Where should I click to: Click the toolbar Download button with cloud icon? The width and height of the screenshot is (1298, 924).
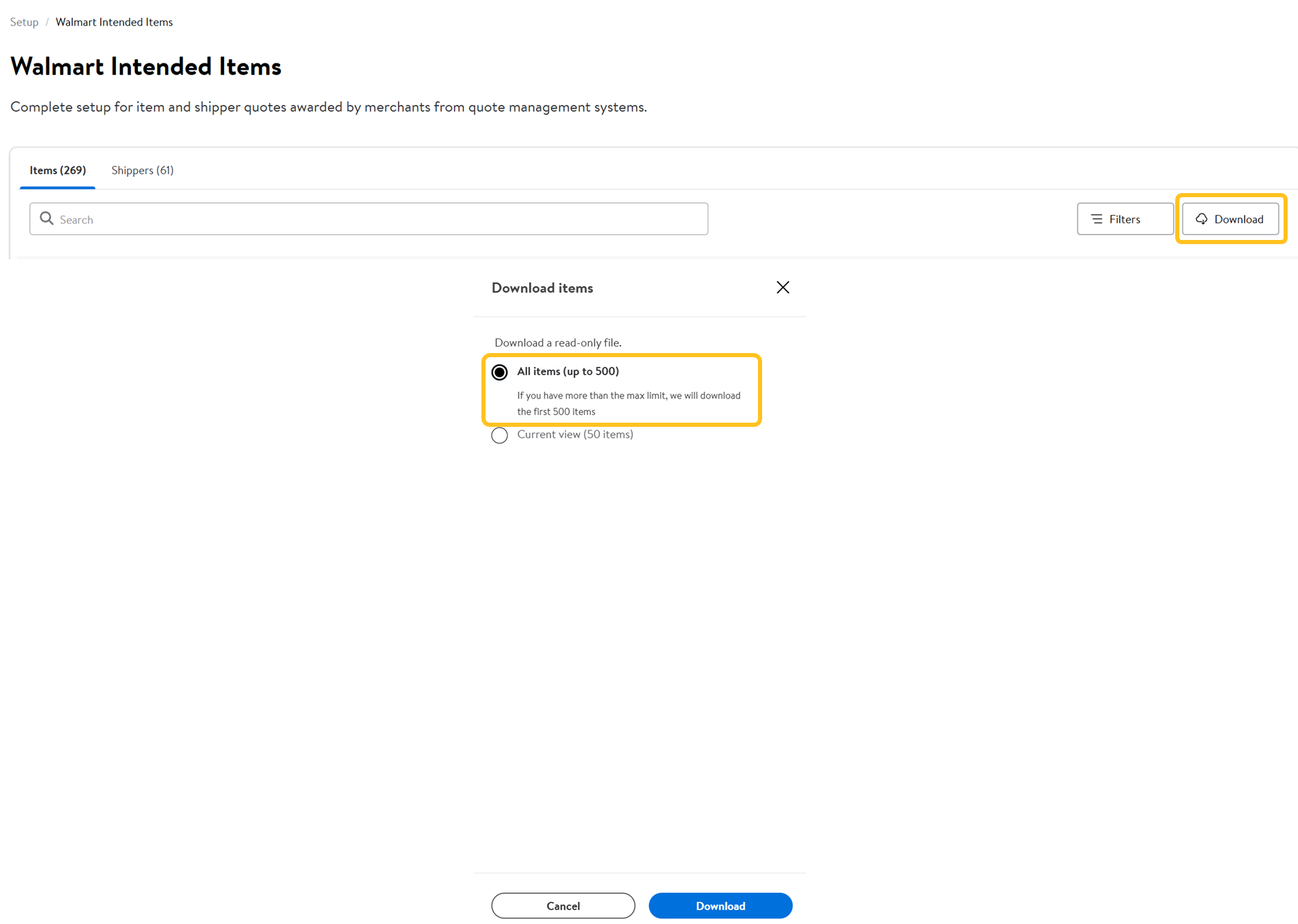tap(1230, 219)
